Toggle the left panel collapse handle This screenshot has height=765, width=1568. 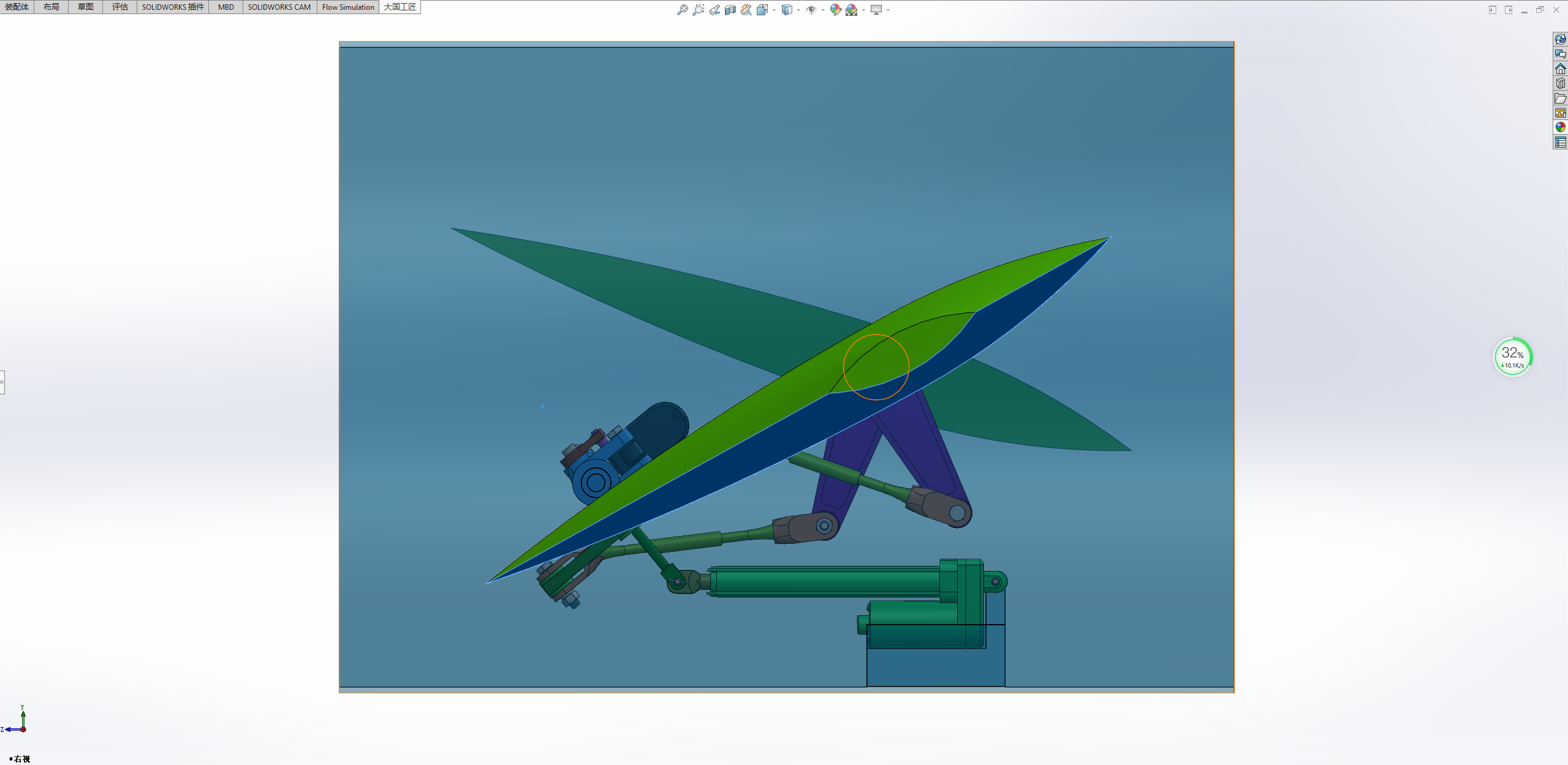pos(2,382)
